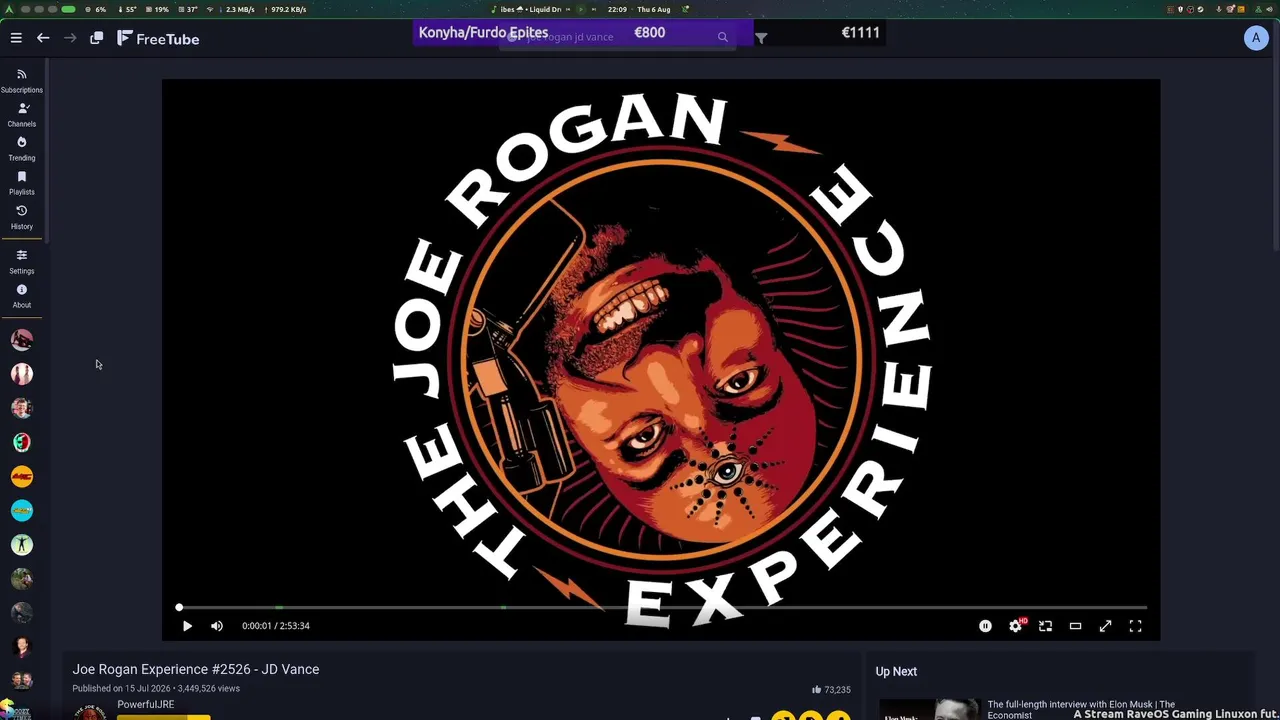Open Trending in the sidebar
The image size is (1280, 720).
[x=22, y=149]
